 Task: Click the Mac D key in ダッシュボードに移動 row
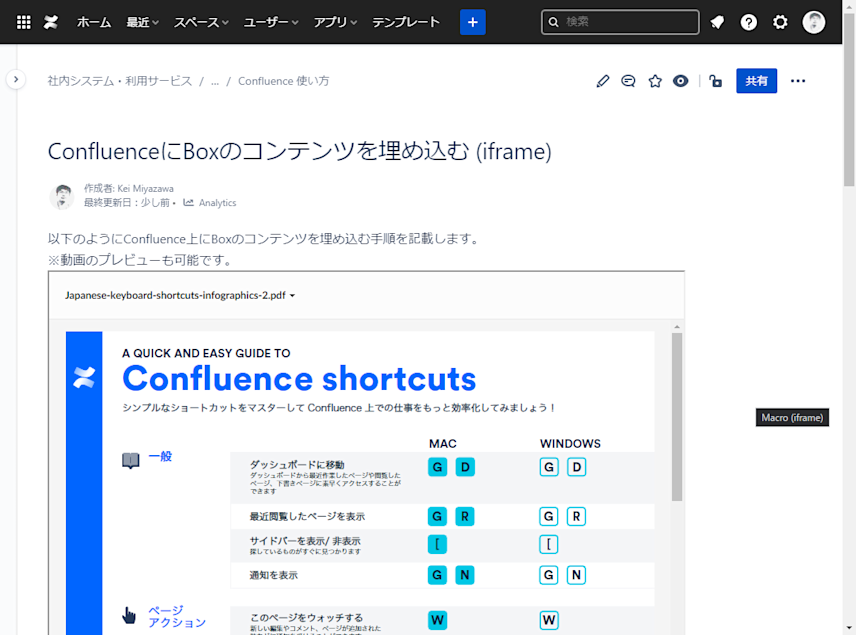click(465, 467)
